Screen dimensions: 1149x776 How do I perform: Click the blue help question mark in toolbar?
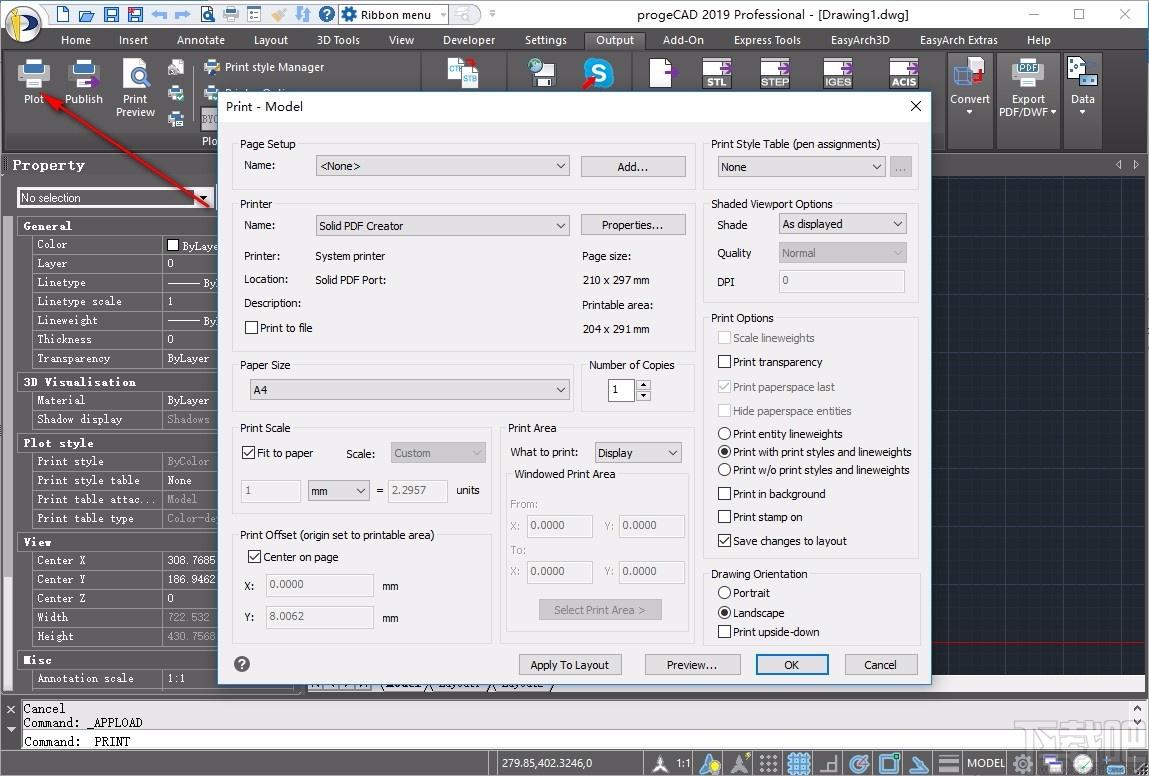(327, 14)
